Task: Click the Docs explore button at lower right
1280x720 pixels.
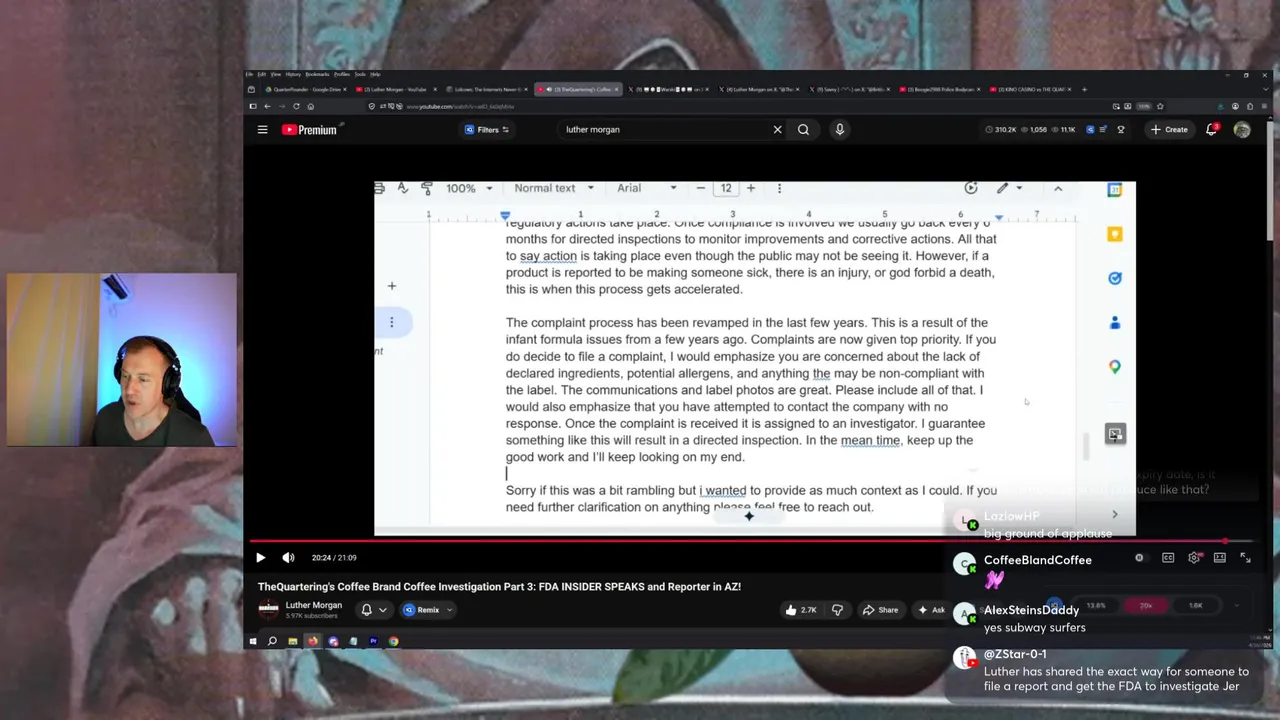Action: point(1115,434)
